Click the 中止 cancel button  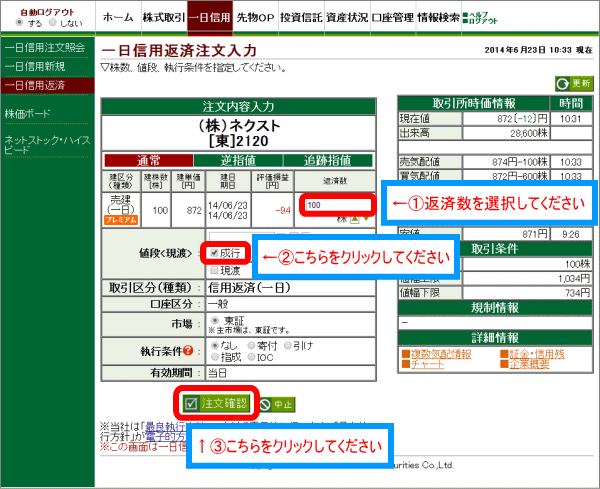pos(277,404)
